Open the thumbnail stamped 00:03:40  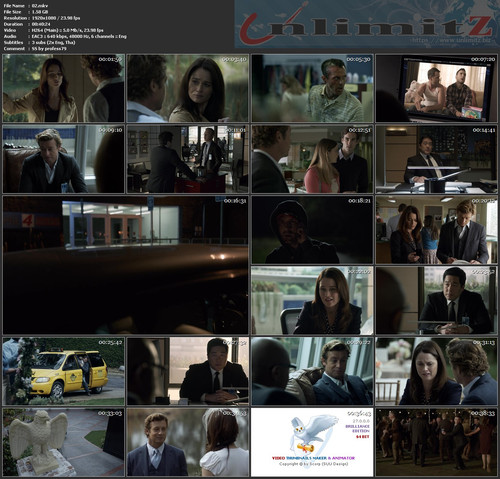coord(188,88)
